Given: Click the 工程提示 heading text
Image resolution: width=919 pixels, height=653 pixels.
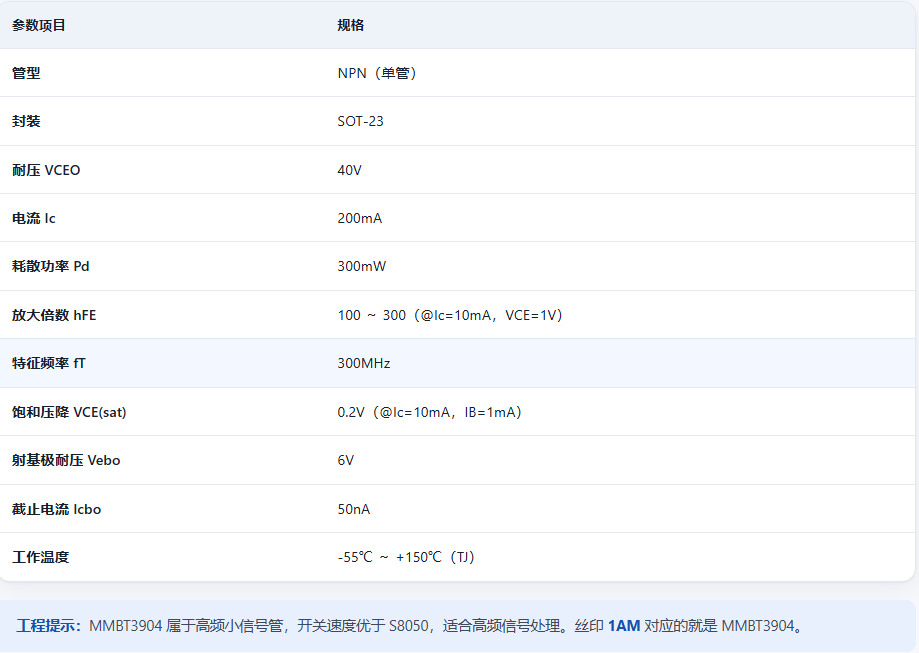Looking at the screenshot, I should pyautogui.click(x=48, y=625).
